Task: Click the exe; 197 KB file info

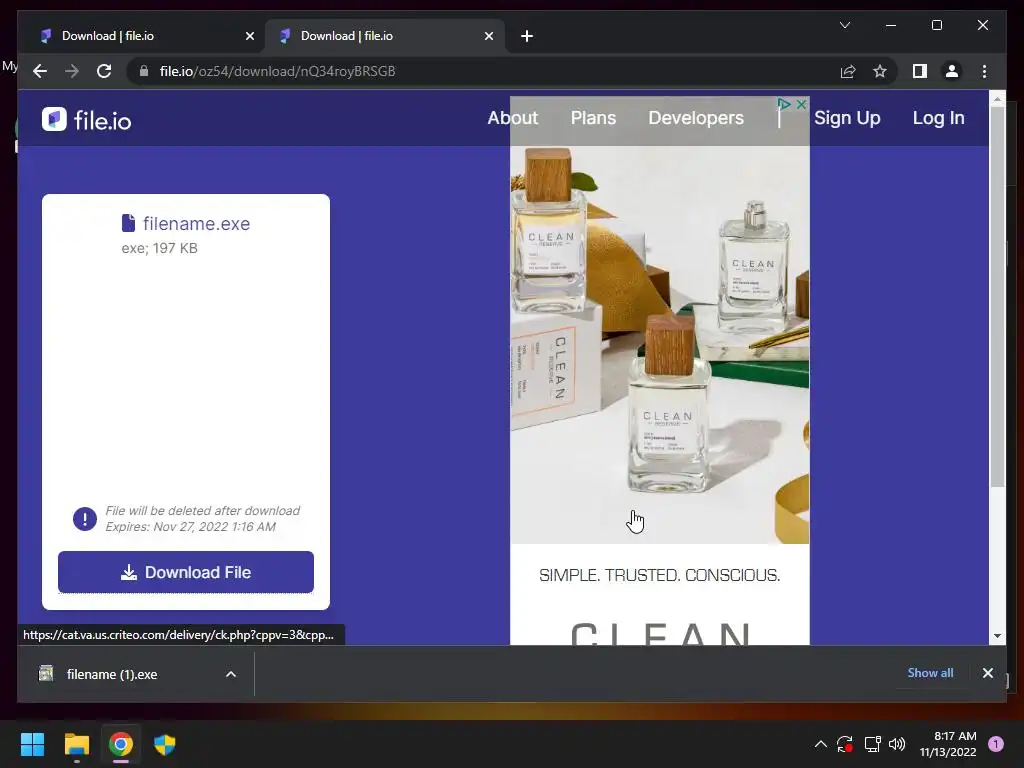Action: tap(159, 248)
